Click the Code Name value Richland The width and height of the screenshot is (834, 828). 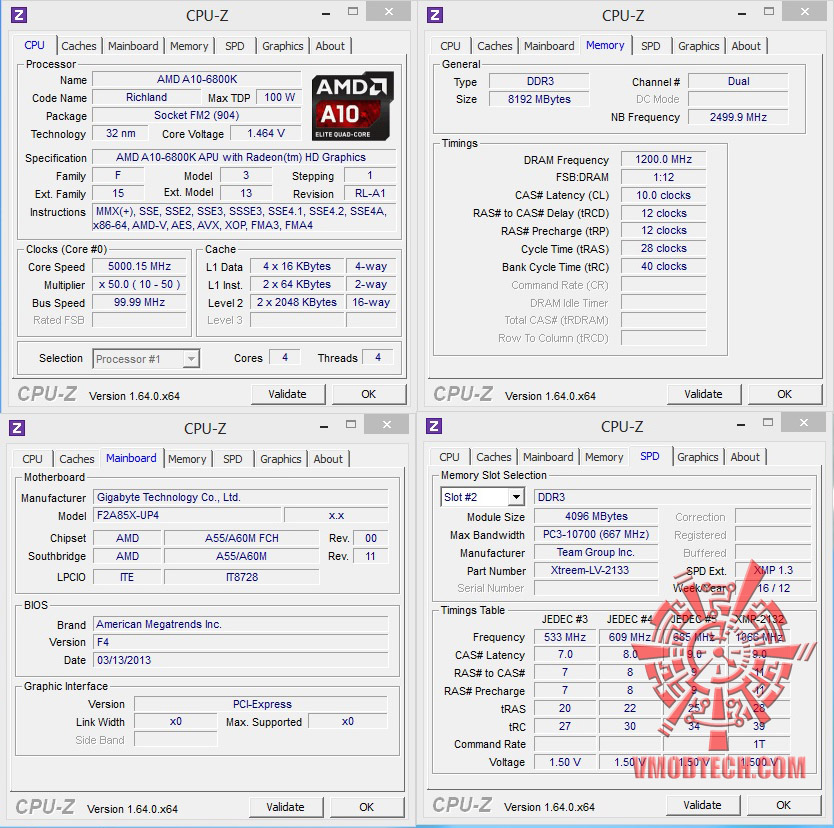tap(146, 97)
